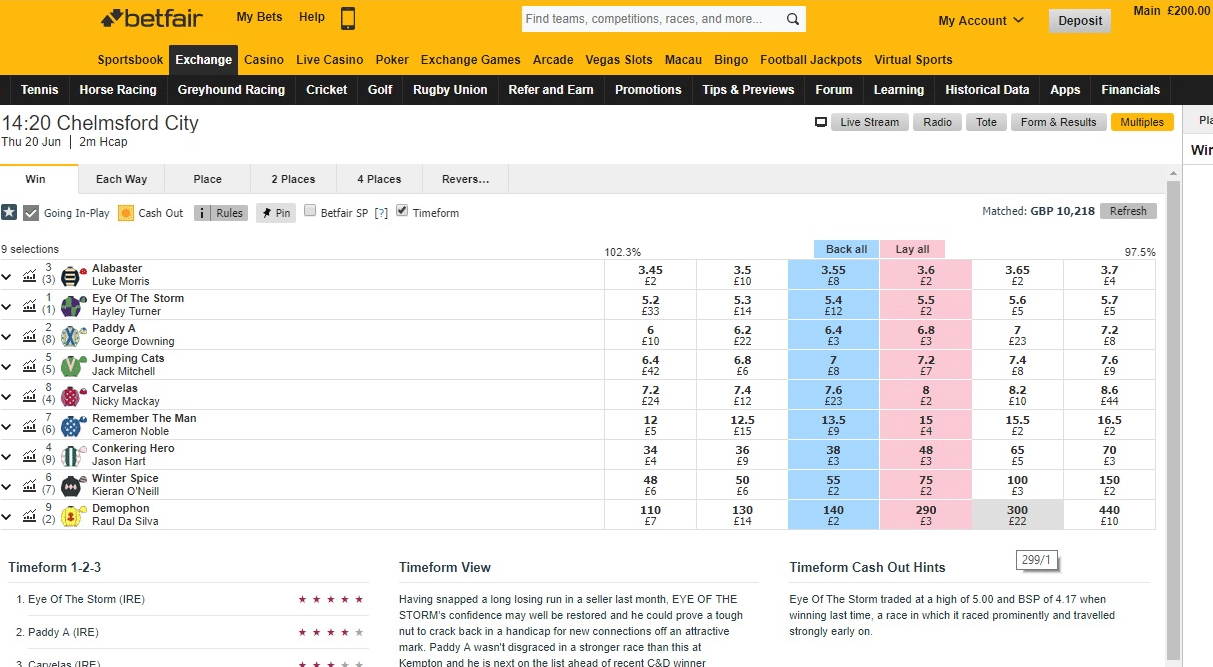Toggle the Pin button
Screen dimensions: 1213x667
tap(275, 213)
